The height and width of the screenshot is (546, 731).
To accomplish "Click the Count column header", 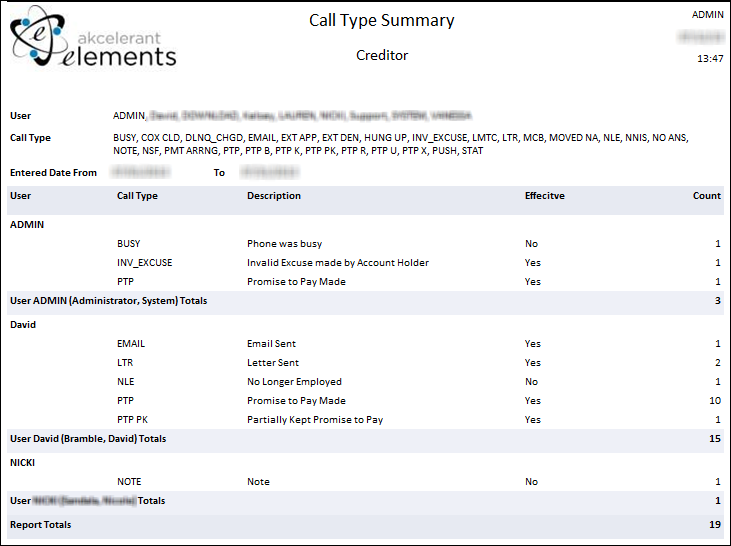I will coord(707,196).
